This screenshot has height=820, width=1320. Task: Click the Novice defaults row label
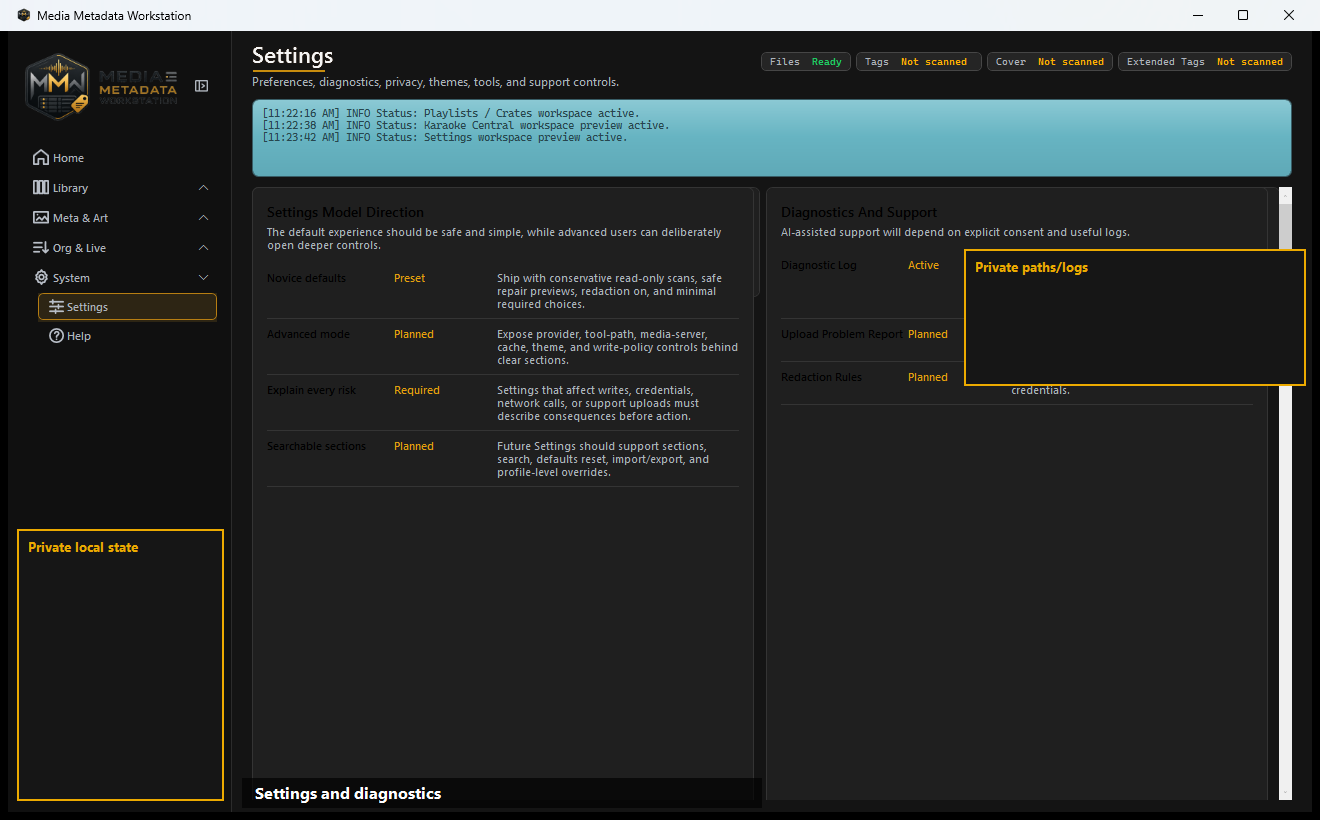click(x=306, y=278)
